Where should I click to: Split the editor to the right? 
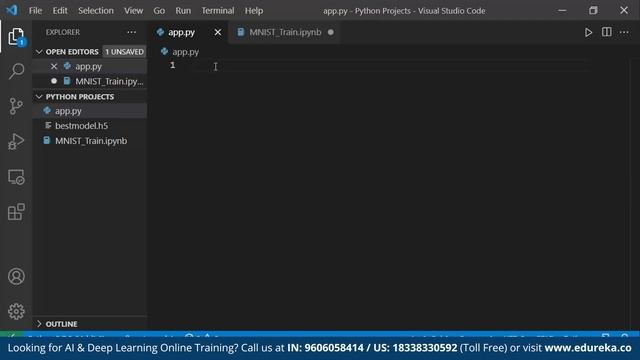pyautogui.click(x=607, y=32)
